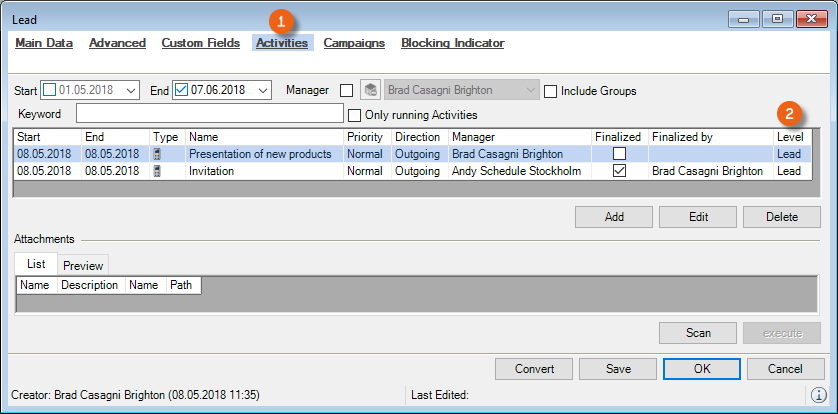Expand the Start date picker
838x414 pixels.
coord(131,91)
